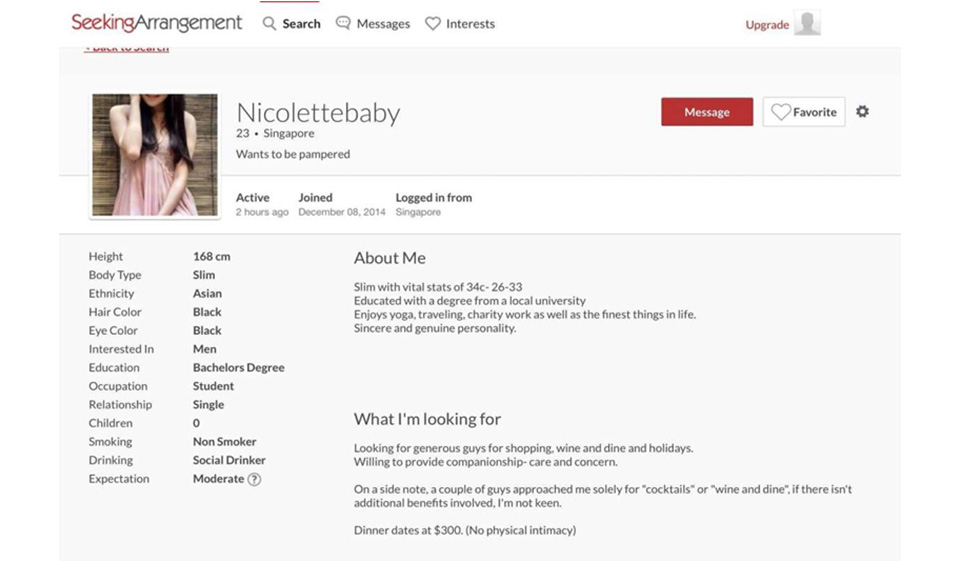
Task: Go back via Back to Search link
Action: pyautogui.click(x=127, y=48)
